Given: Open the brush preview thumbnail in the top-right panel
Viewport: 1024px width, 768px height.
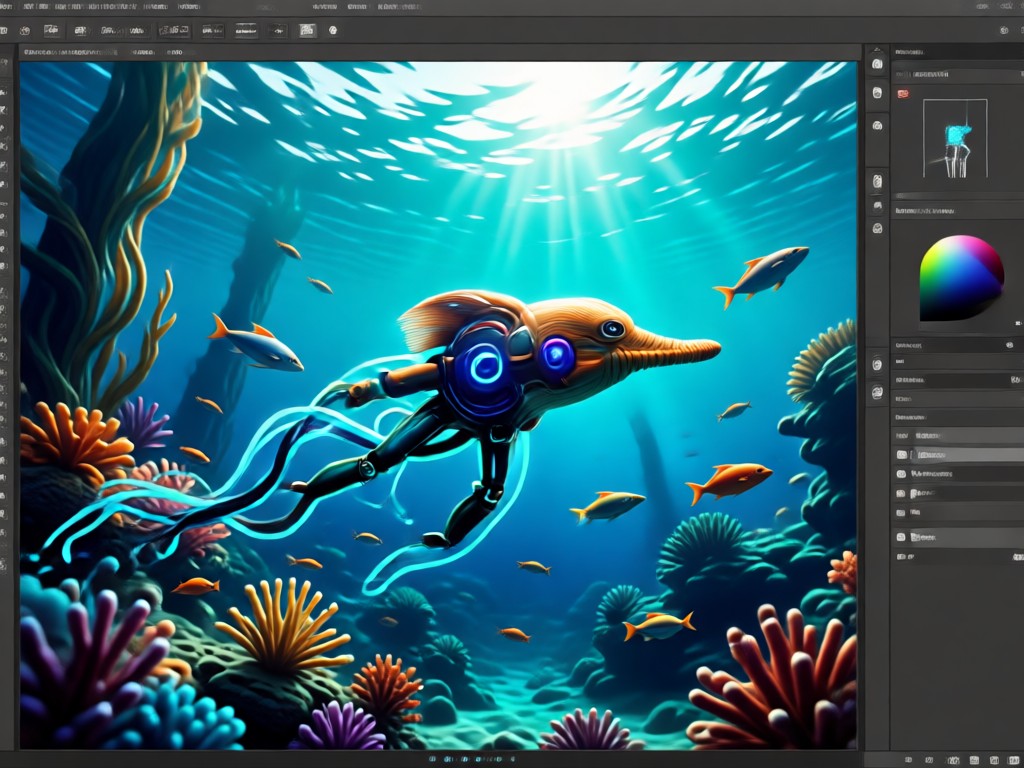Looking at the screenshot, I should click(x=955, y=138).
